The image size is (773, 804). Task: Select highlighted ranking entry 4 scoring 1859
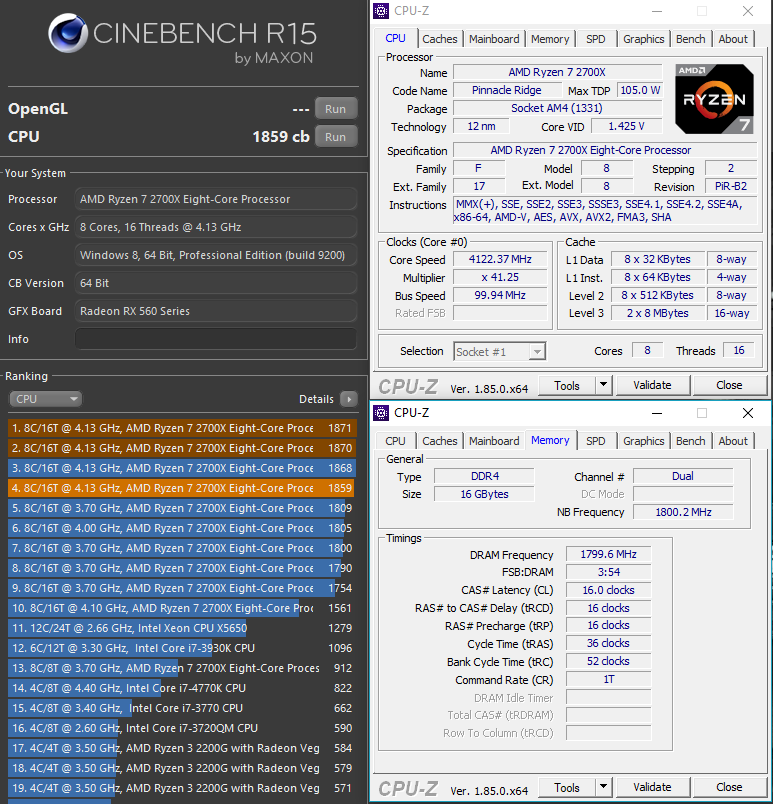182,488
